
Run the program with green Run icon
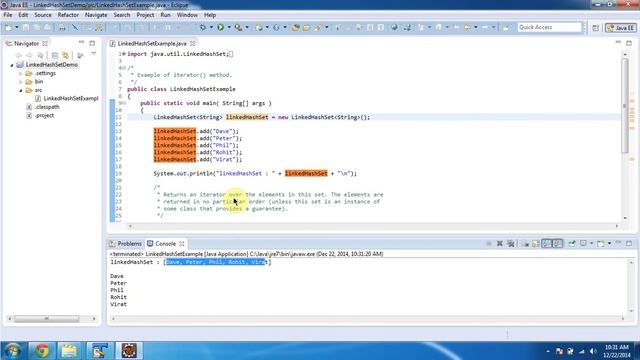pos(220,27)
